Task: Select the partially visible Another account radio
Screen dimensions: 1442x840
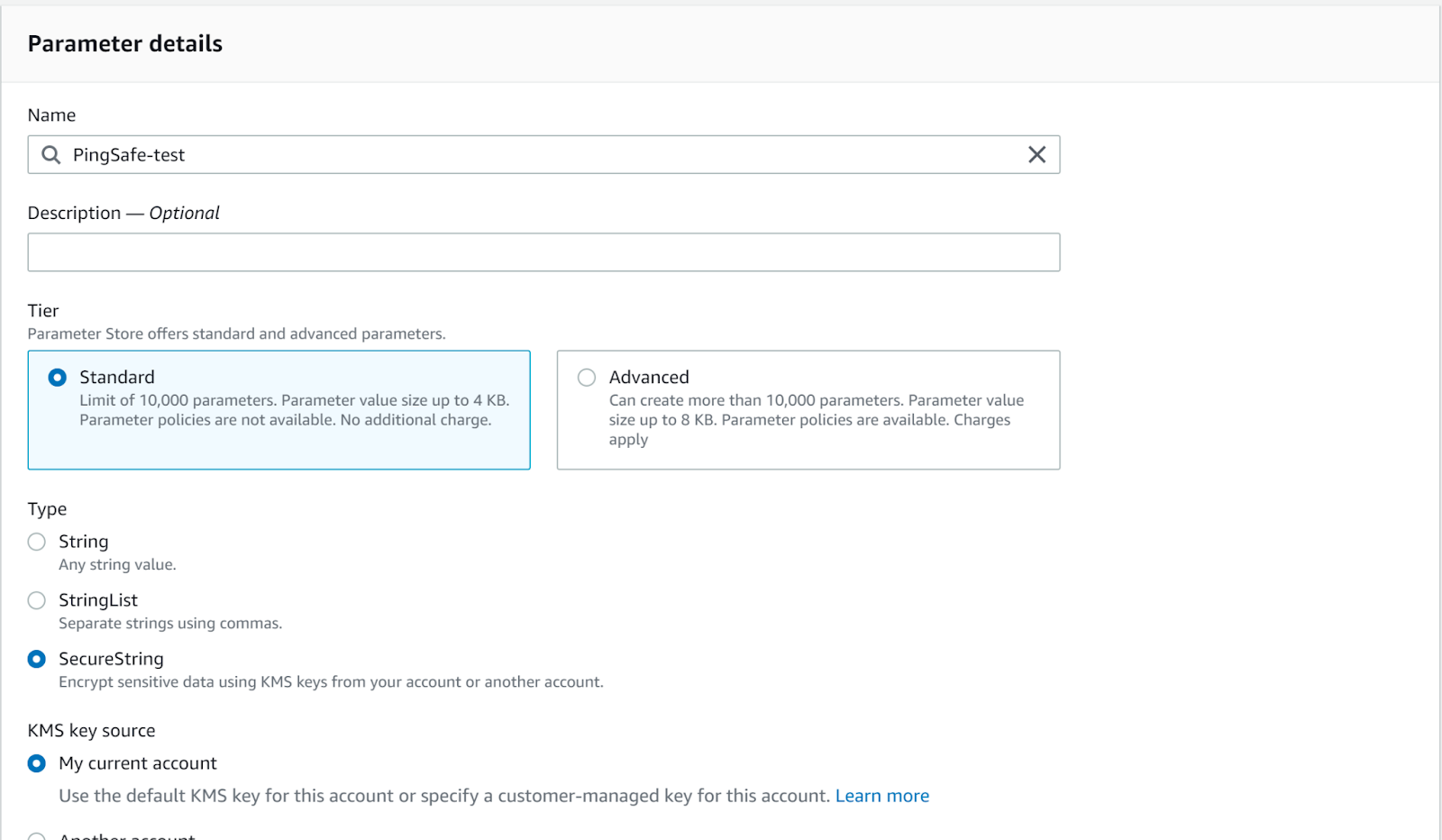Action: 37,836
